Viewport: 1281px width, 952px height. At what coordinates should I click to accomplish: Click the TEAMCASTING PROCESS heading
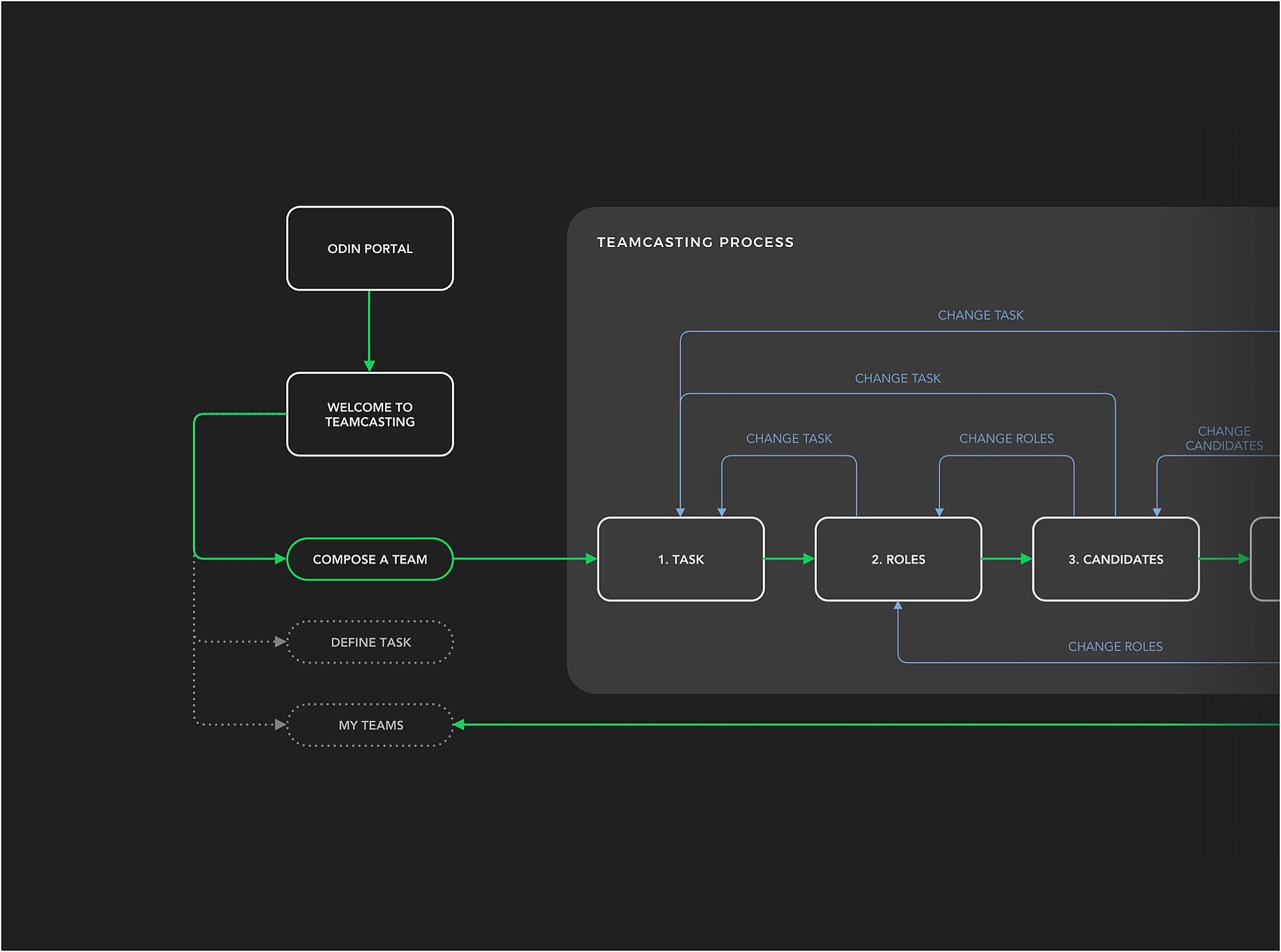(695, 242)
